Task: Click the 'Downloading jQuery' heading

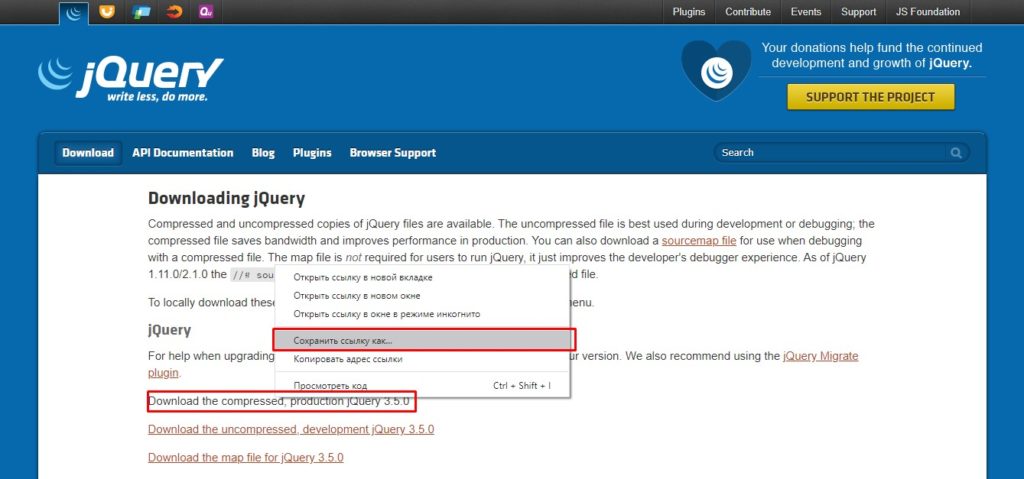Action: [227, 199]
